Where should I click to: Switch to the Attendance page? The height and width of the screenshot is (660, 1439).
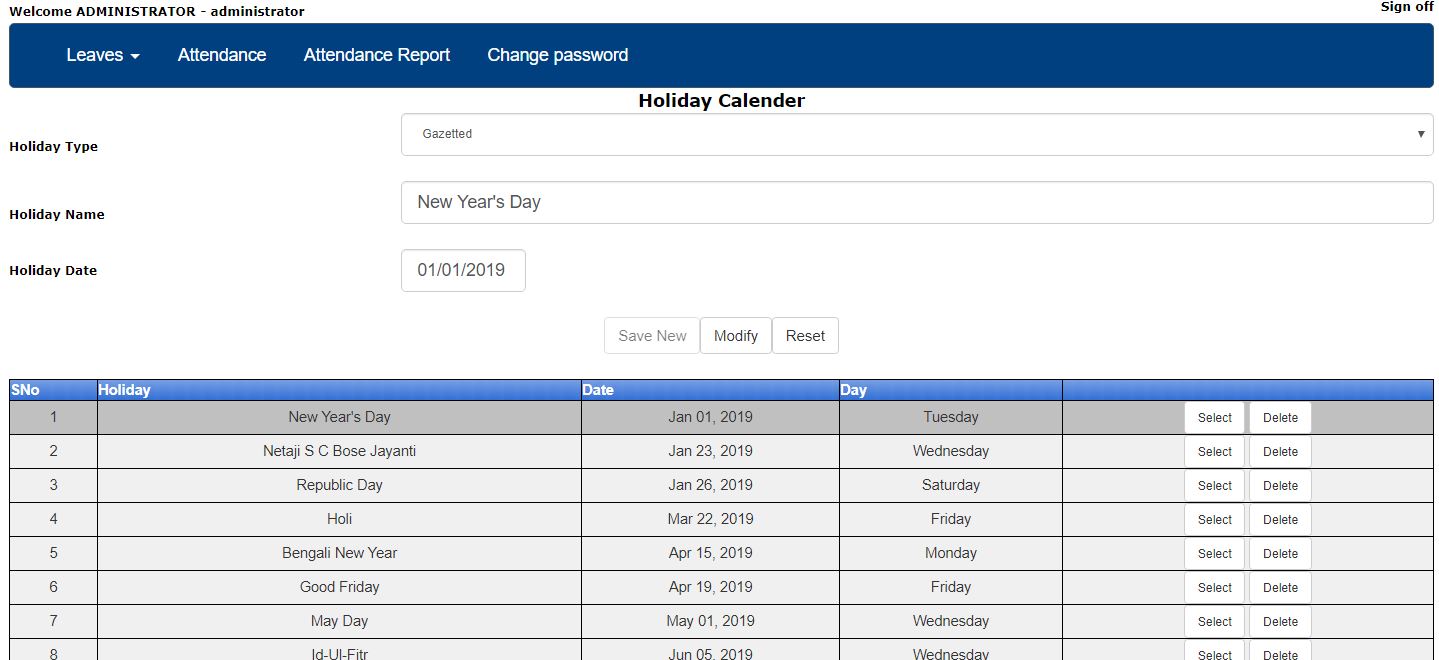click(221, 55)
